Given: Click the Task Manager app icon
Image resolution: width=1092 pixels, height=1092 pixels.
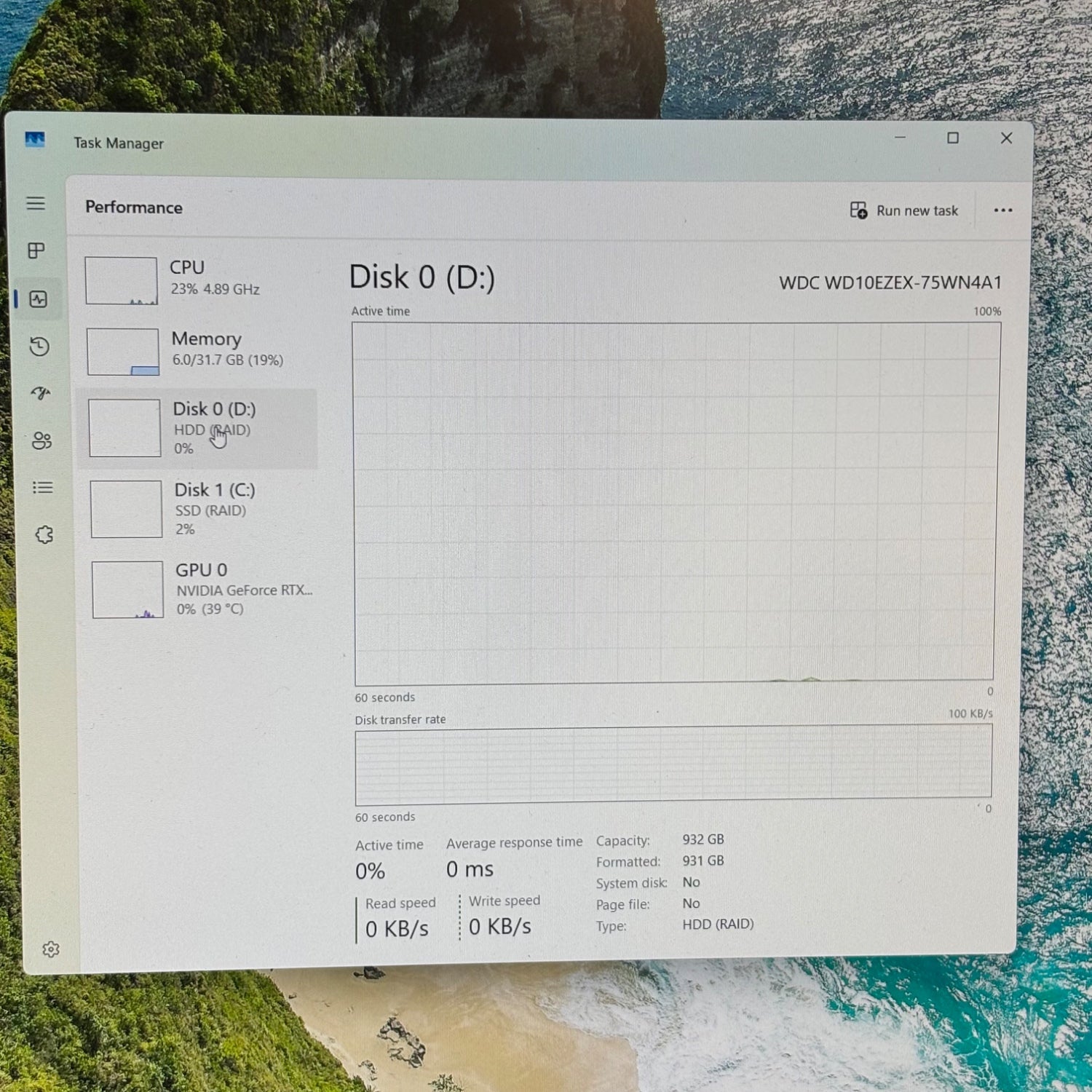Looking at the screenshot, I should [35, 139].
